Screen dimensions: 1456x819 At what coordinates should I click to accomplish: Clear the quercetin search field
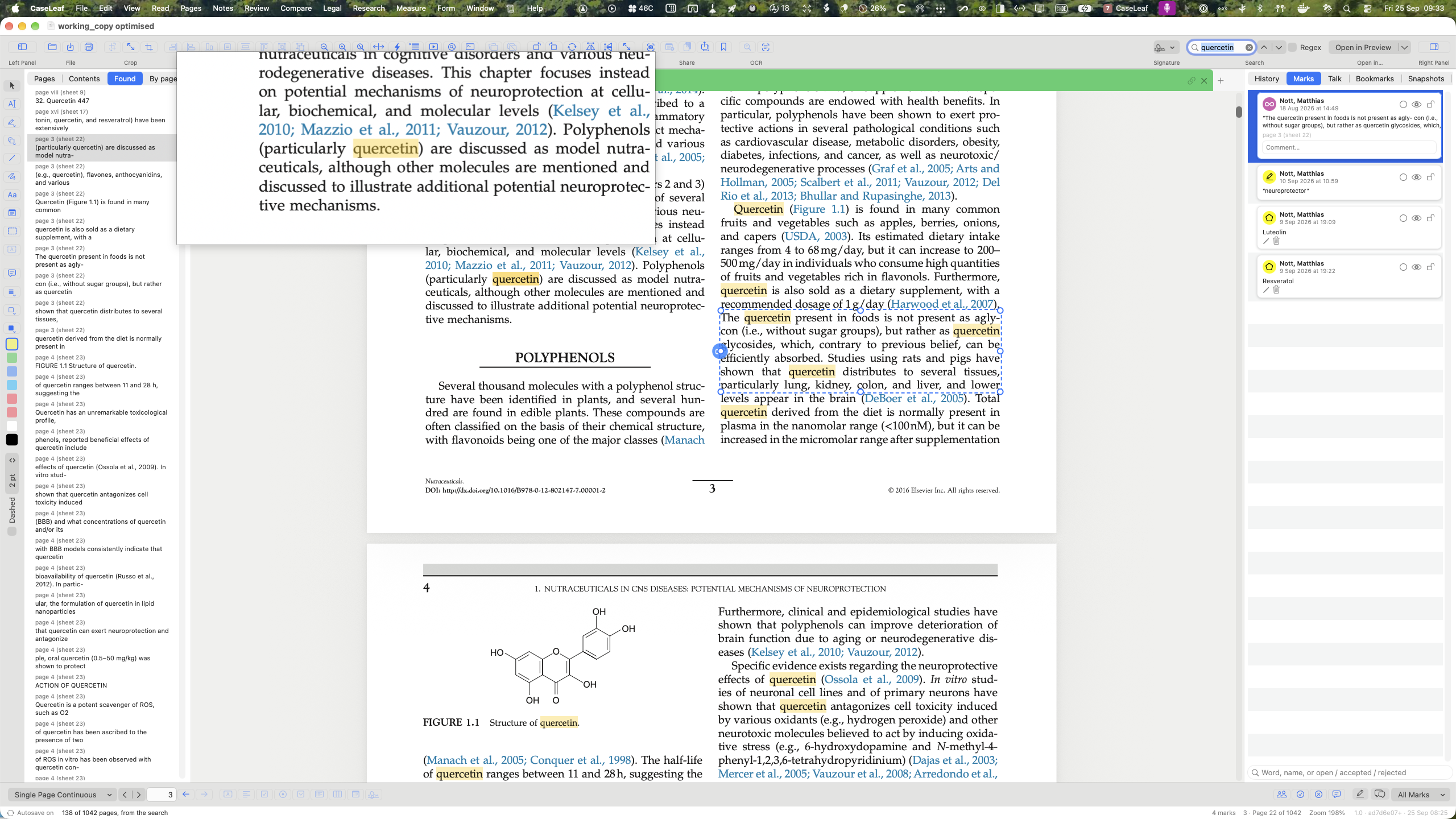1249,48
